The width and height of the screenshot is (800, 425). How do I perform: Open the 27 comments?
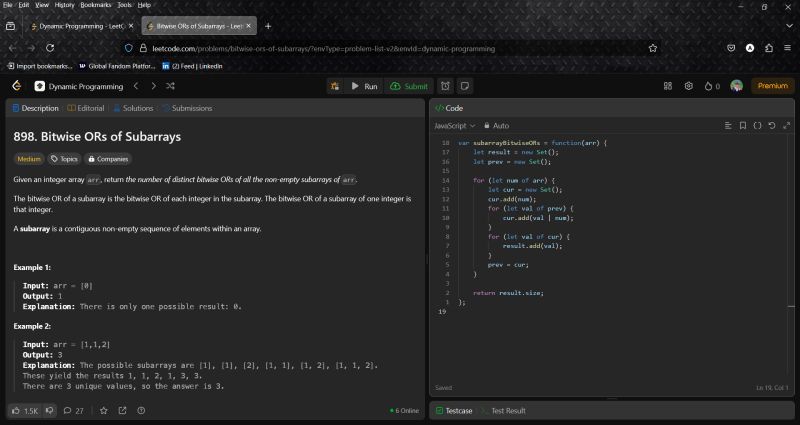(x=73, y=411)
